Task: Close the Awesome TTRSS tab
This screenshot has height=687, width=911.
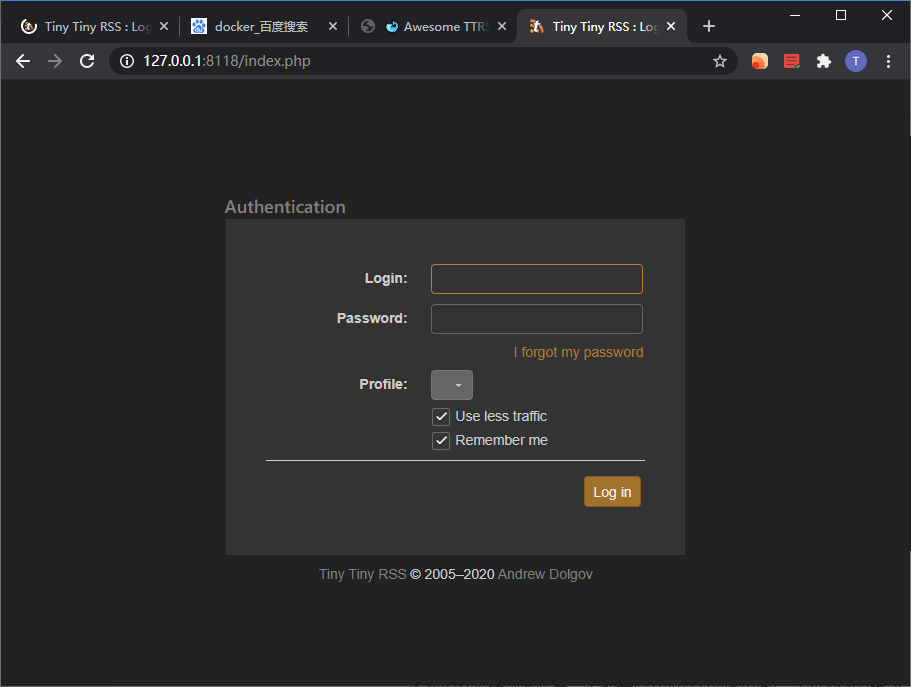Action: pyautogui.click(x=502, y=27)
